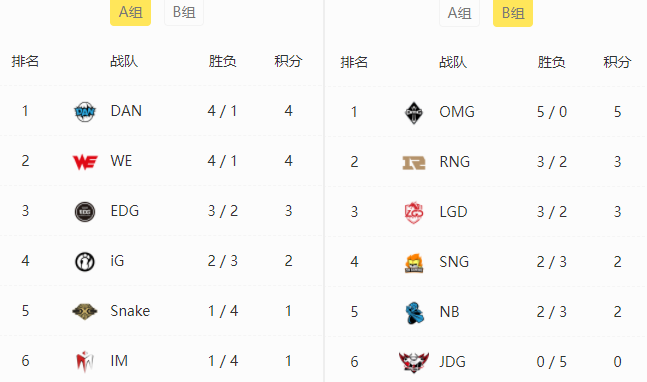Switch to A组 tab in right panel
The width and height of the screenshot is (647, 382).
coord(459,13)
